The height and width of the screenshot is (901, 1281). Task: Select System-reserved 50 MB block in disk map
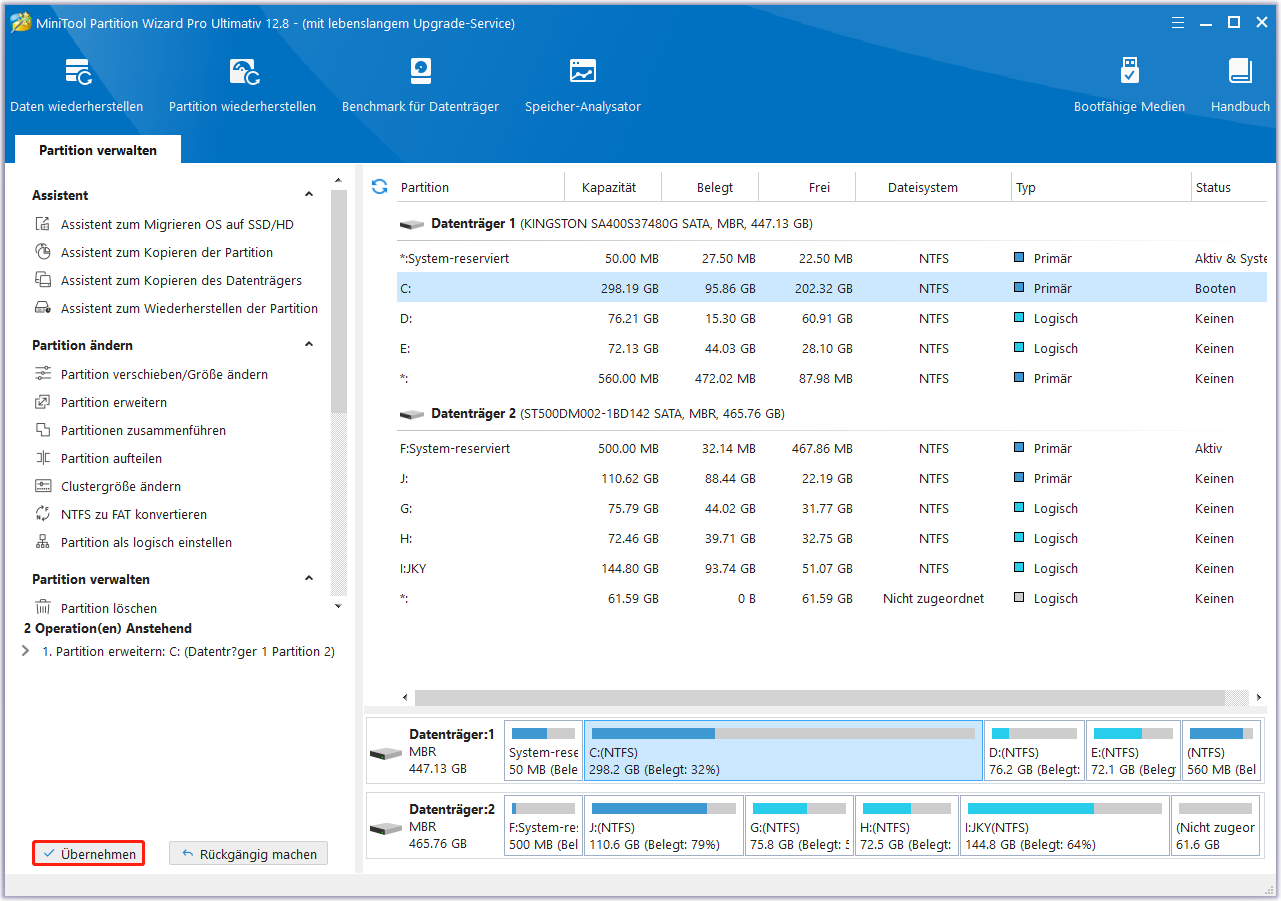point(543,751)
